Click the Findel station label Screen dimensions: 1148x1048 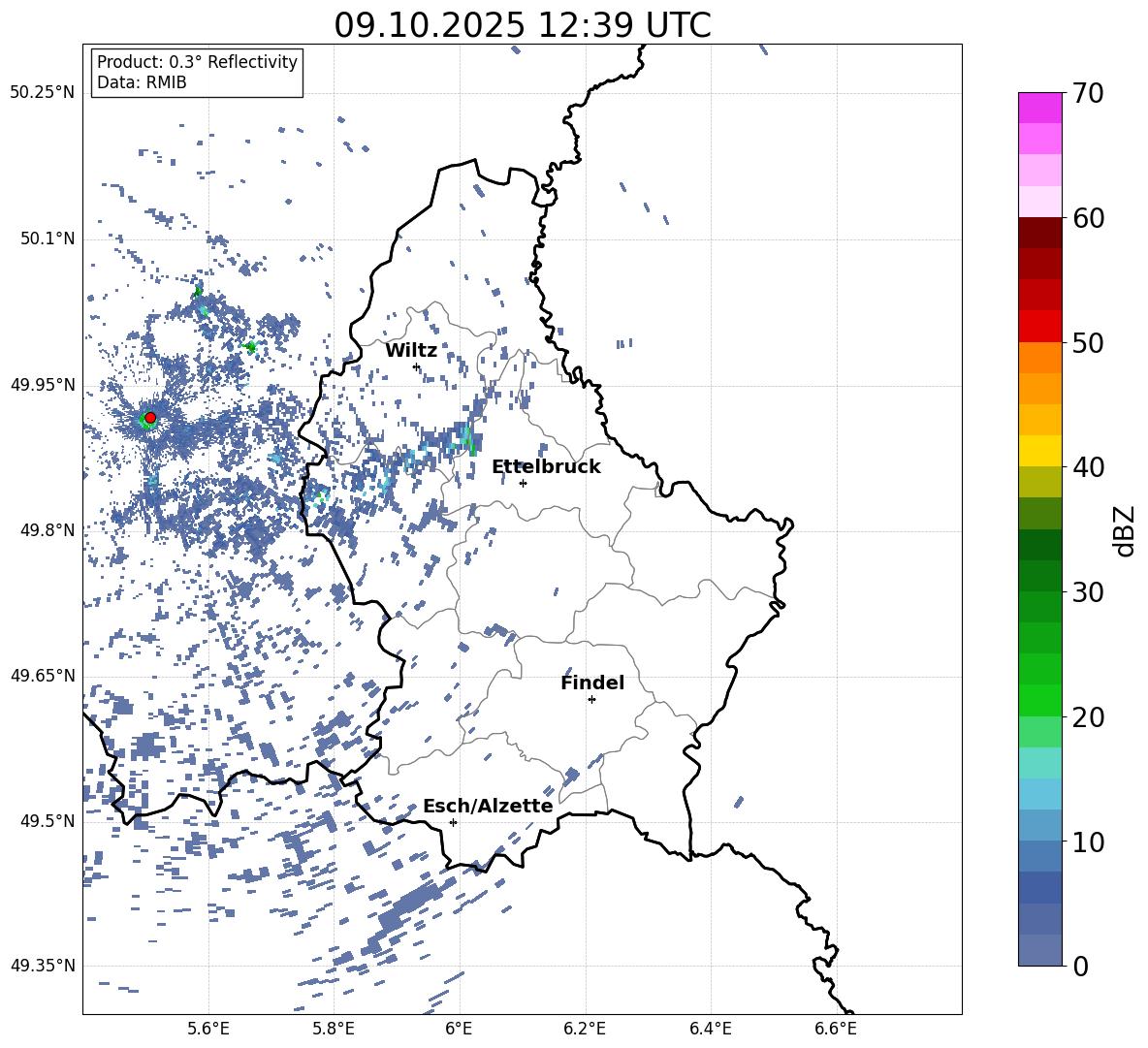coord(592,683)
